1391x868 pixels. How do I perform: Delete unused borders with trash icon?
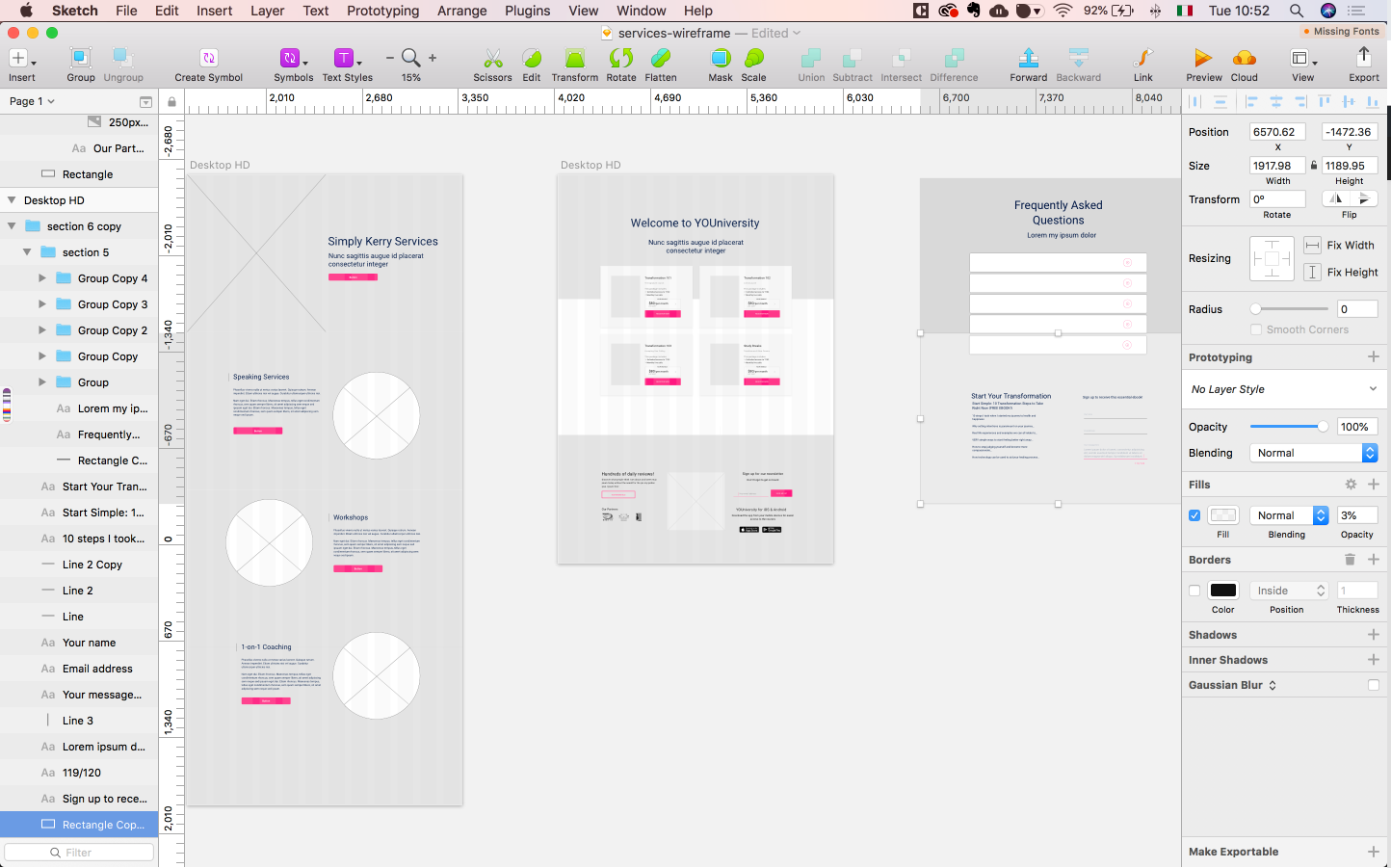click(1350, 560)
